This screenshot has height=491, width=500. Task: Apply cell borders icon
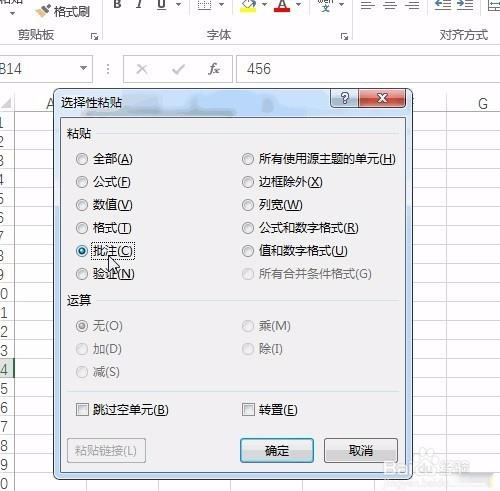[x=204, y=5]
